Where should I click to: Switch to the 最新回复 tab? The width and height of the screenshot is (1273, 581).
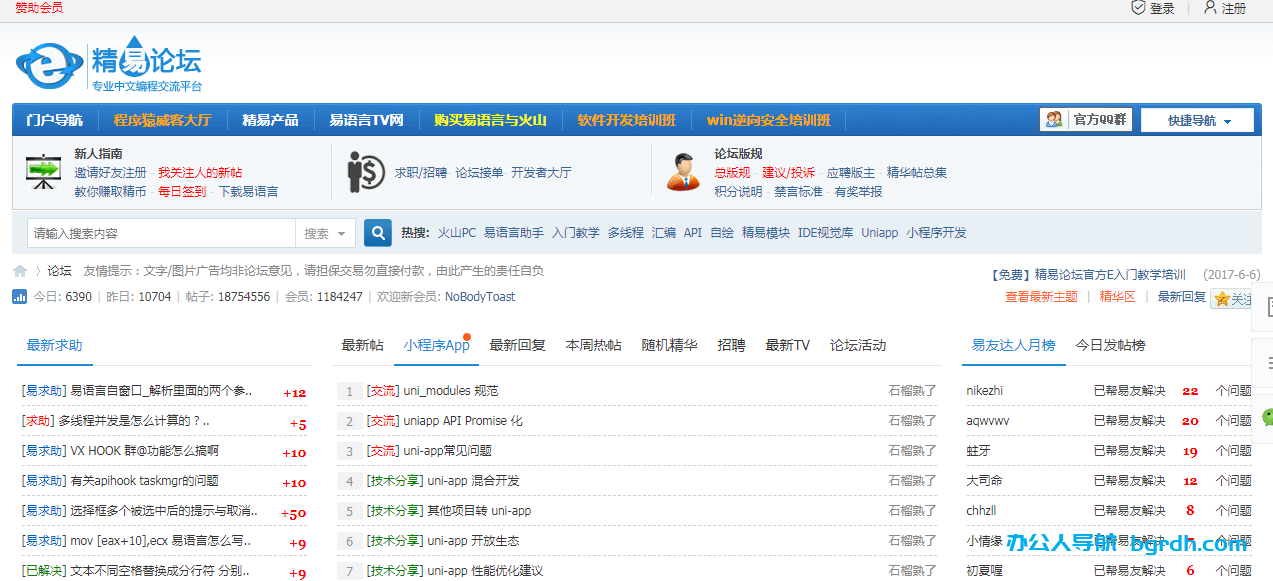pos(517,346)
